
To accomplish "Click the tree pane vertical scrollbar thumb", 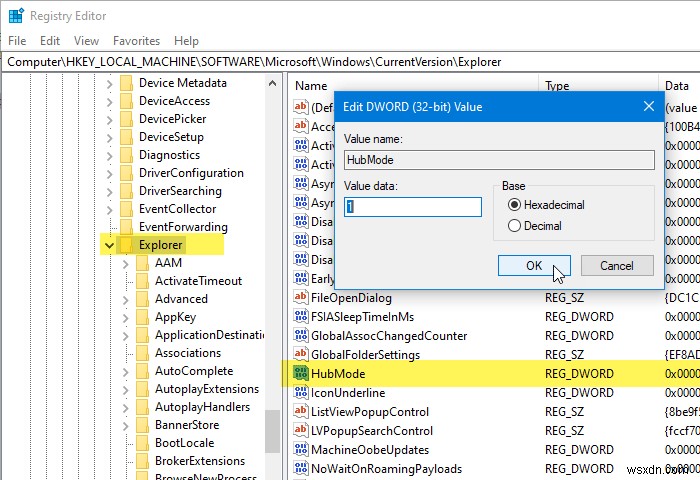I will (x=272, y=431).
